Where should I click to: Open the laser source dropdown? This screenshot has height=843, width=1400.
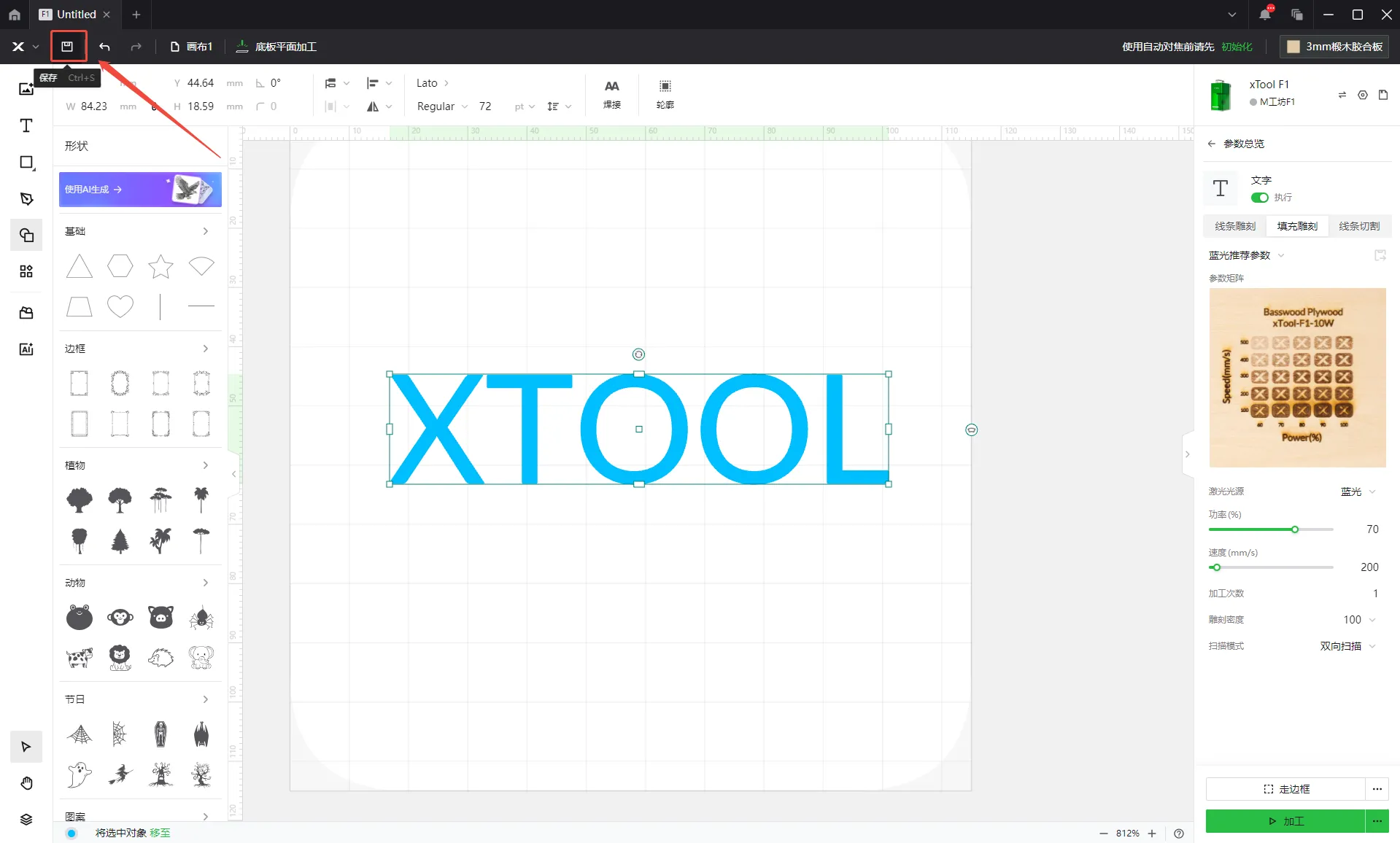click(x=1358, y=492)
